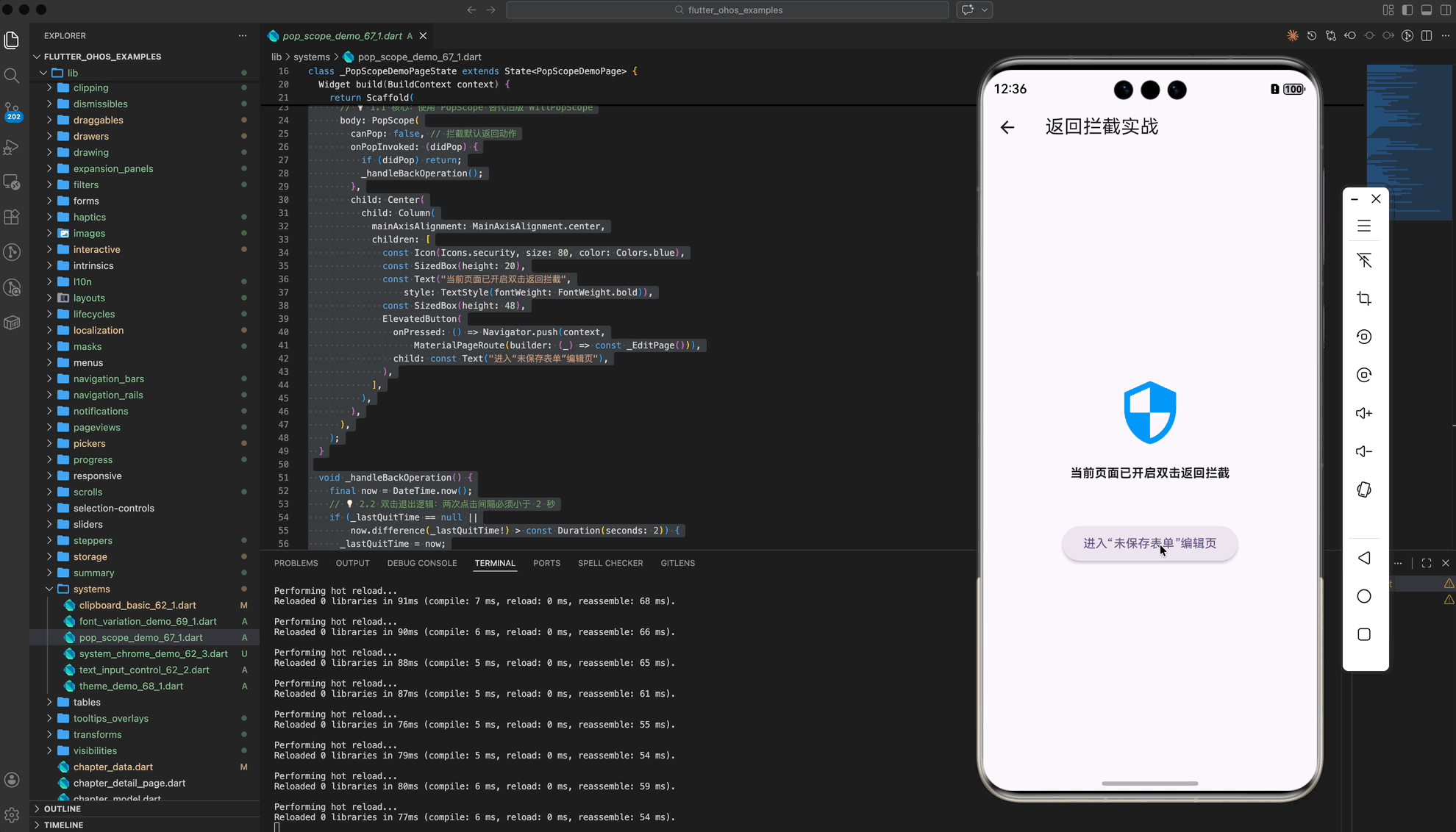Open the Extensions view icon
1456x832 pixels.
12,217
